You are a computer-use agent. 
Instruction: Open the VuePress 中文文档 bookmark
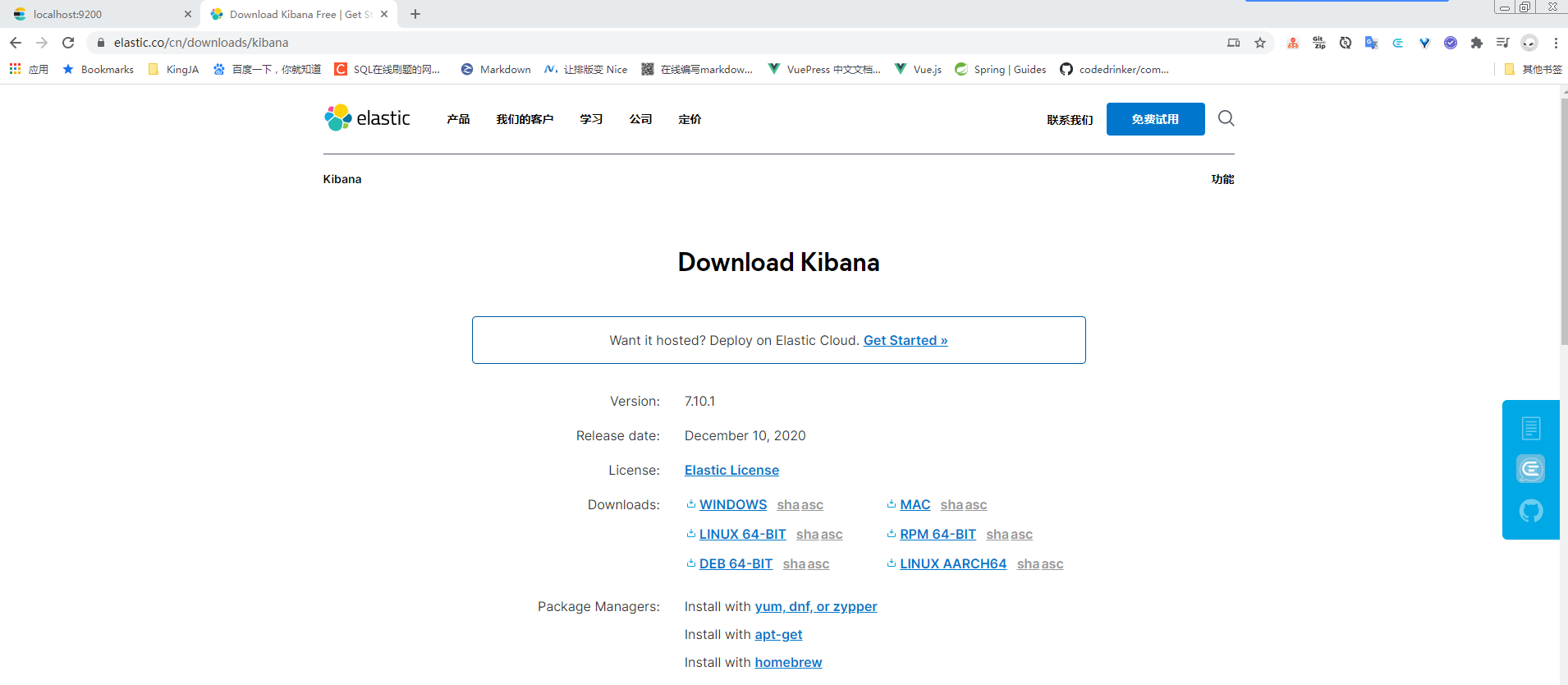[x=823, y=69]
